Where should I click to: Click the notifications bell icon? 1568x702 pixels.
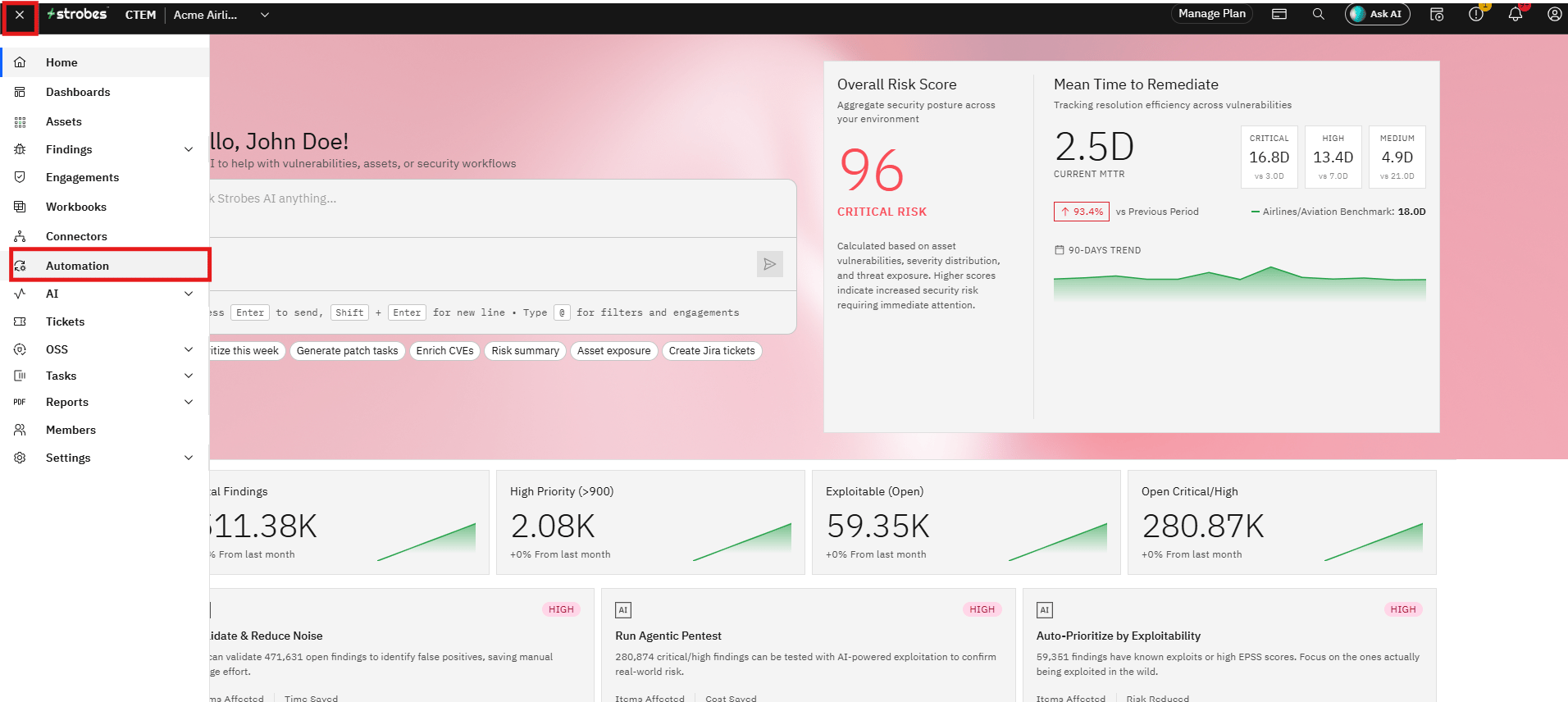pyautogui.click(x=1515, y=14)
